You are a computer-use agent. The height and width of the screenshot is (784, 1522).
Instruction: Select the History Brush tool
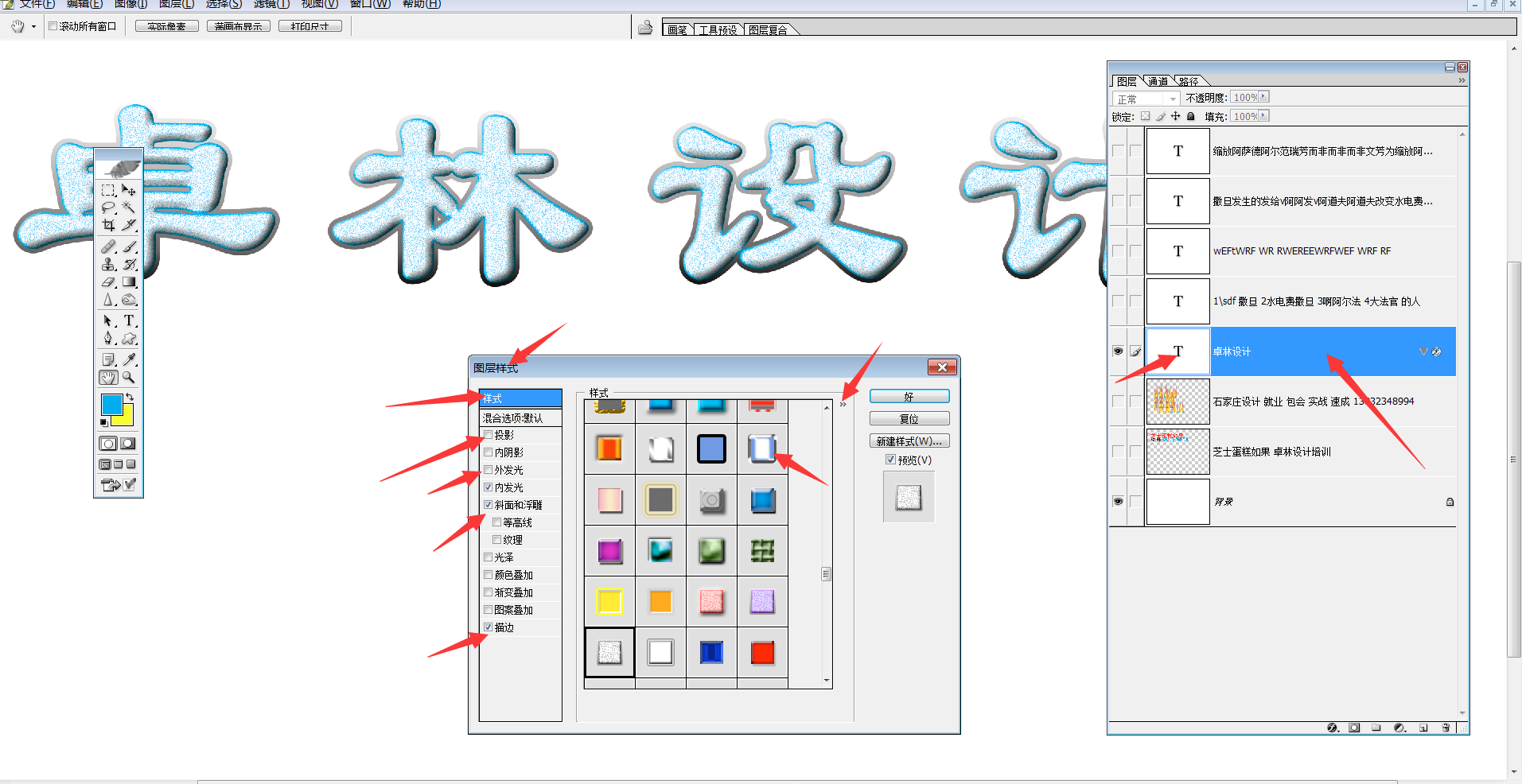129,265
